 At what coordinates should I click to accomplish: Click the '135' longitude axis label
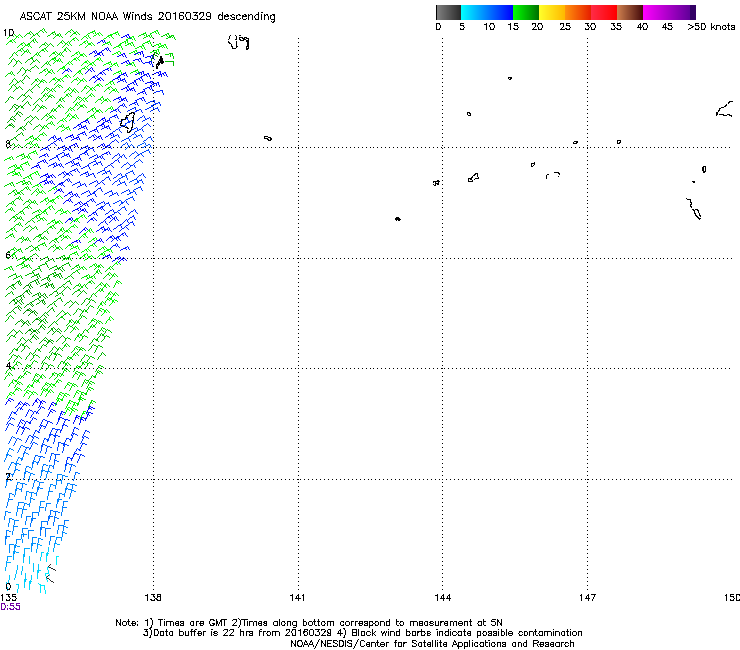[8, 598]
